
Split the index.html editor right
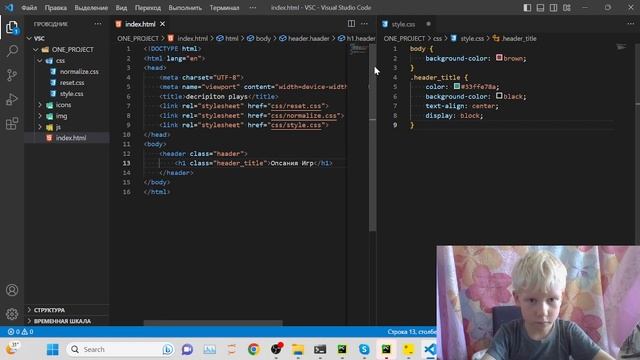(351, 24)
